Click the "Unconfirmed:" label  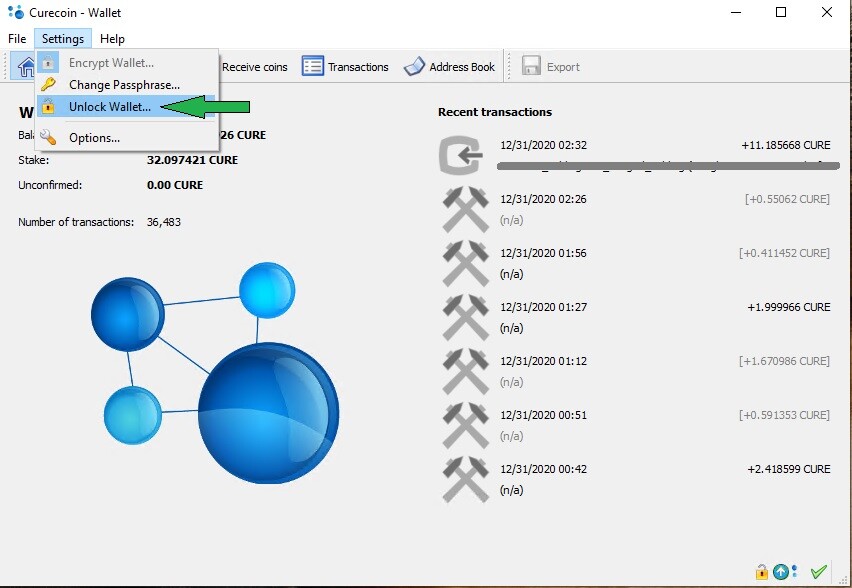(x=50, y=185)
